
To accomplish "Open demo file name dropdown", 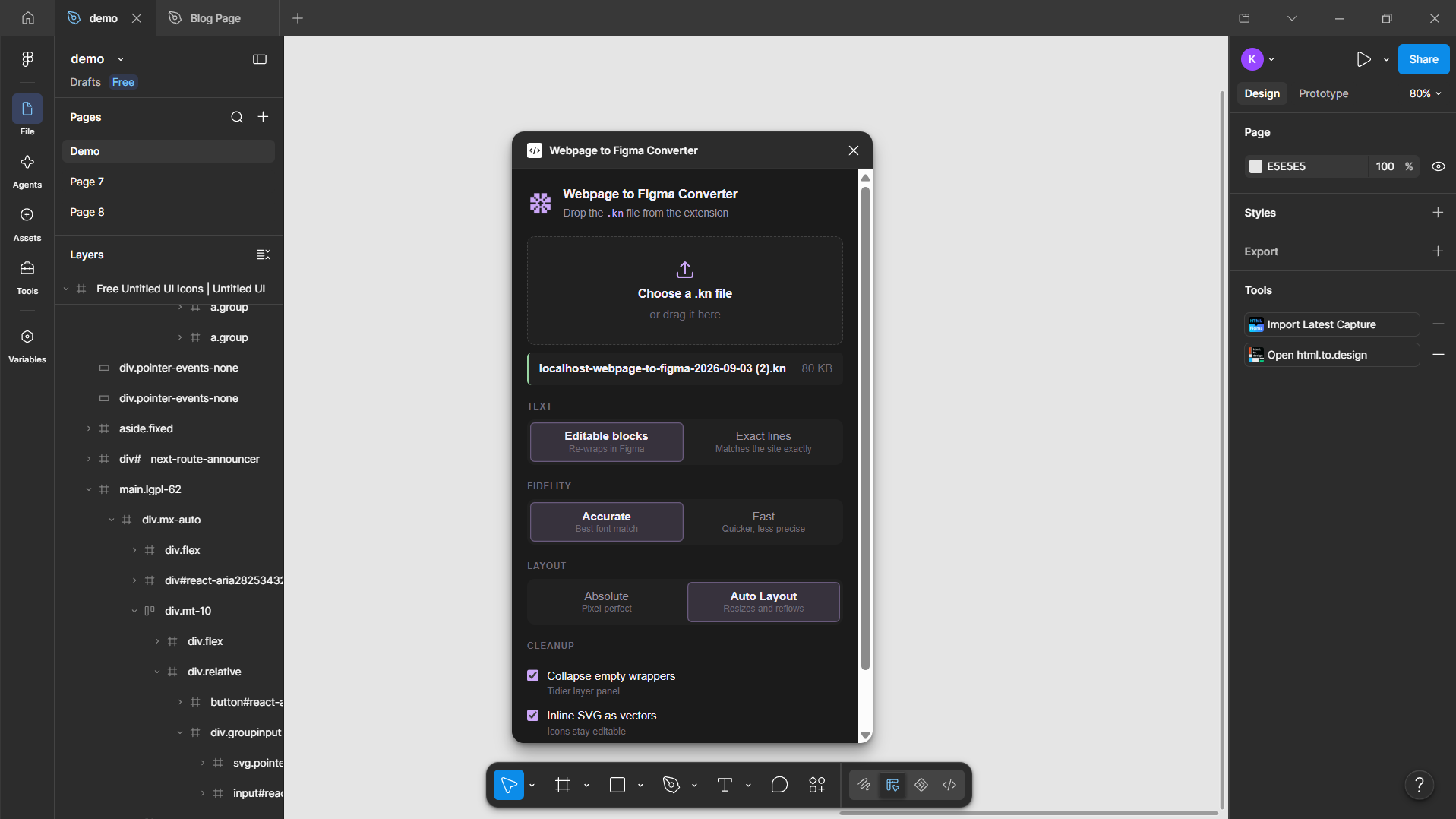I will [120, 59].
